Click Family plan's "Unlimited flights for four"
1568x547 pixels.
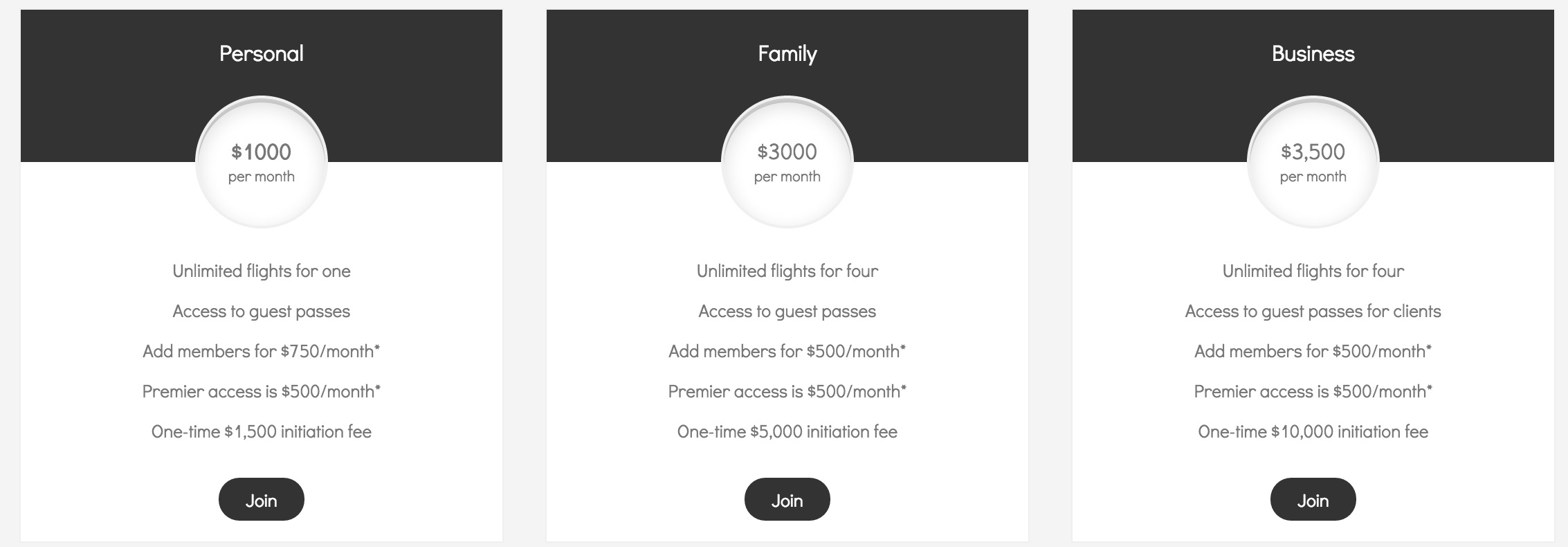coord(787,271)
